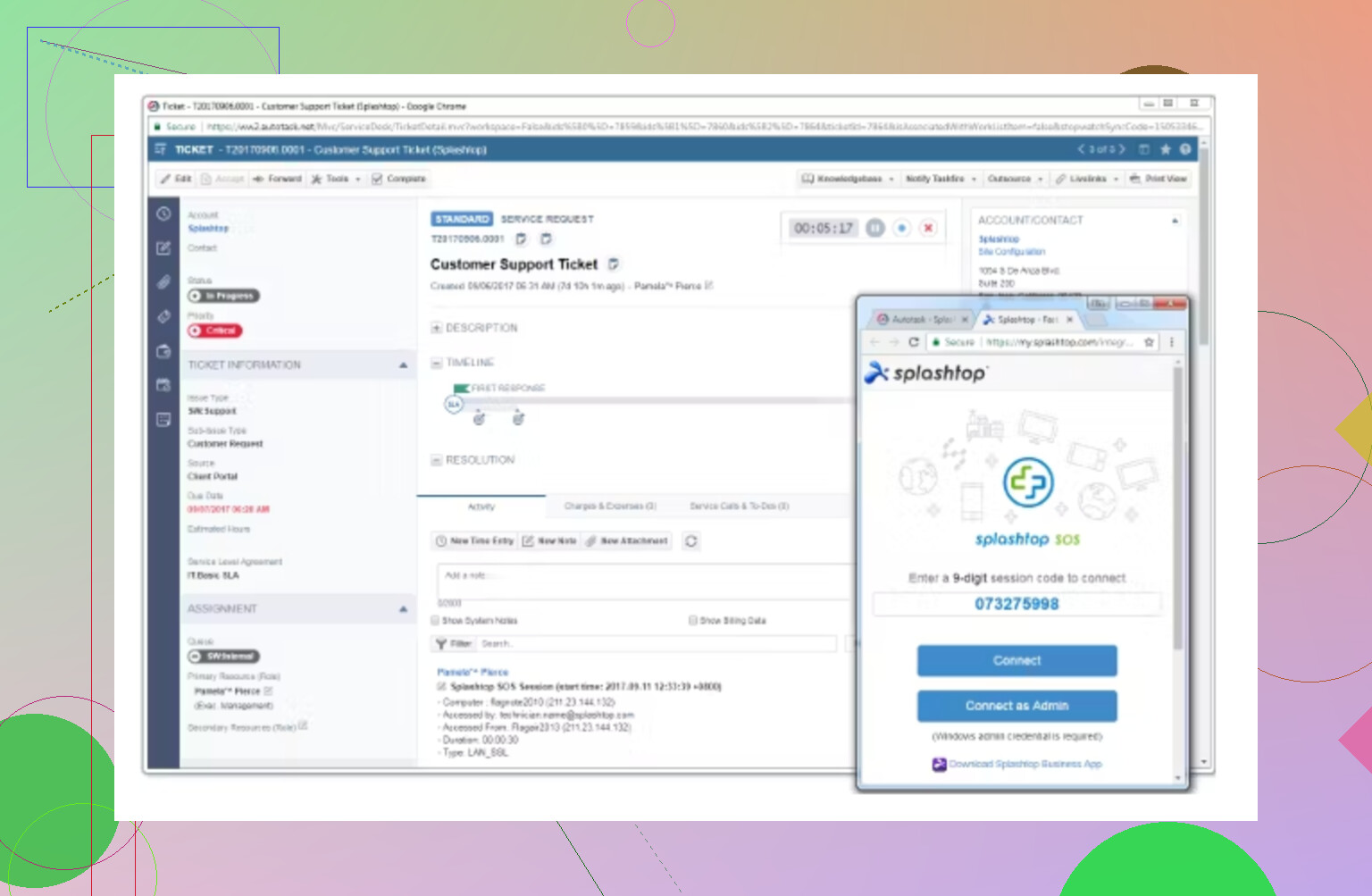
Task: Click the blue record stopwatch icon
Action: click(902, 228)
